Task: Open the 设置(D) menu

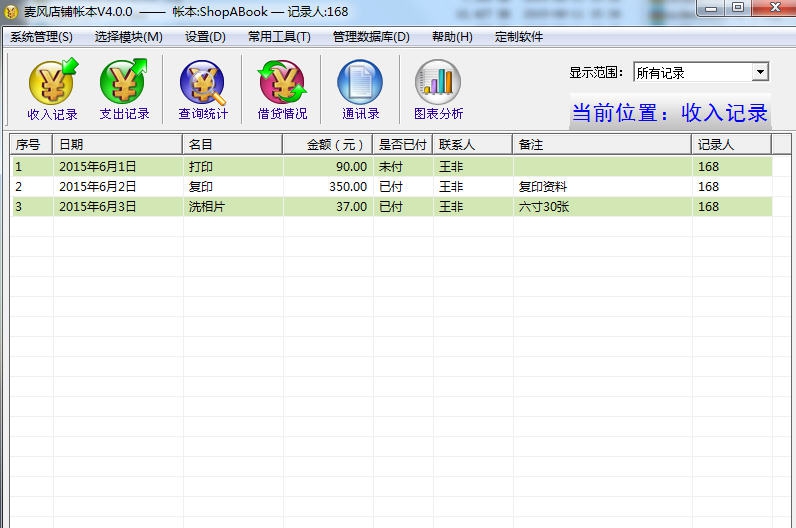Action: (x=205, y=37)
